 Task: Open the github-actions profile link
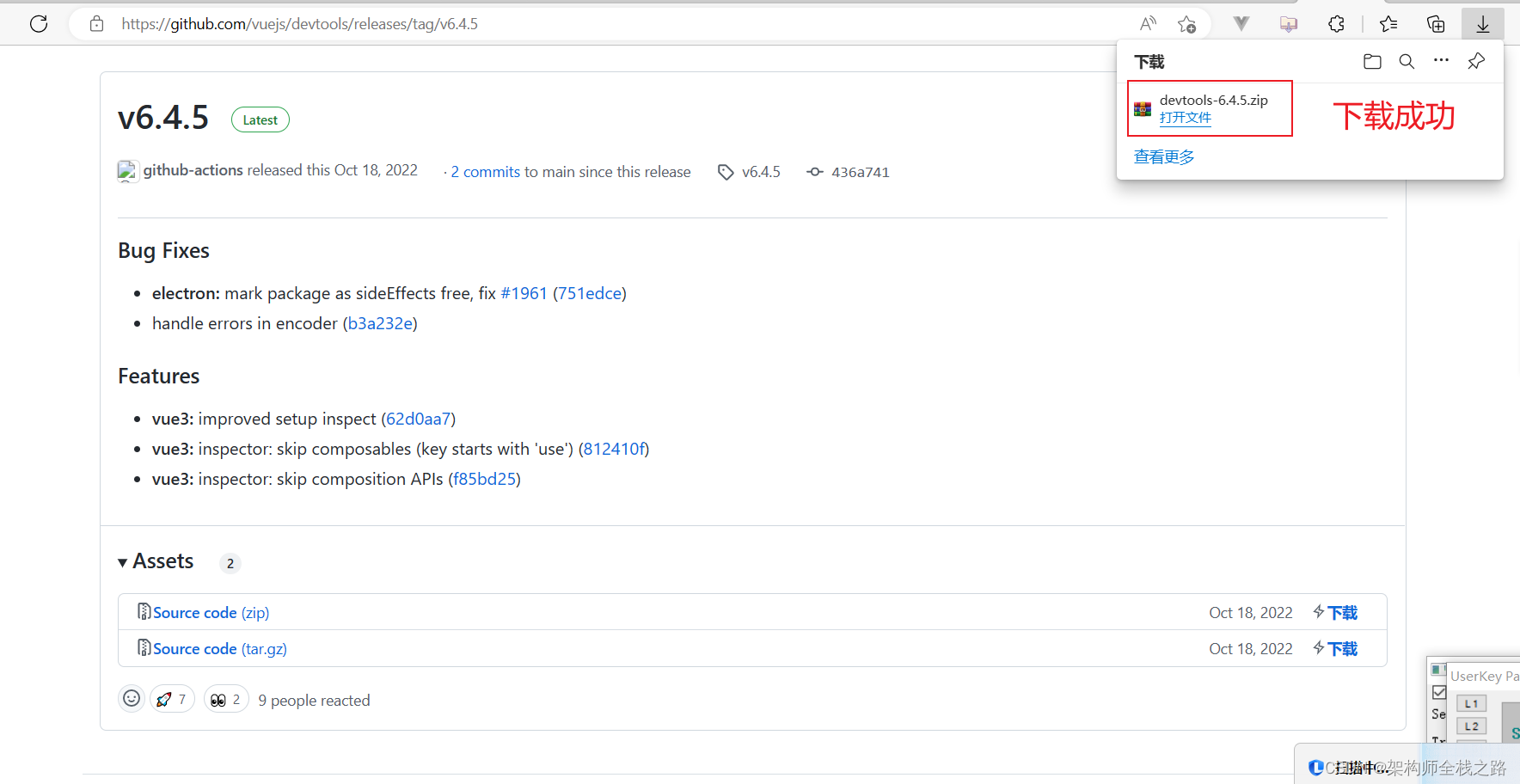(x=193, y=170)
